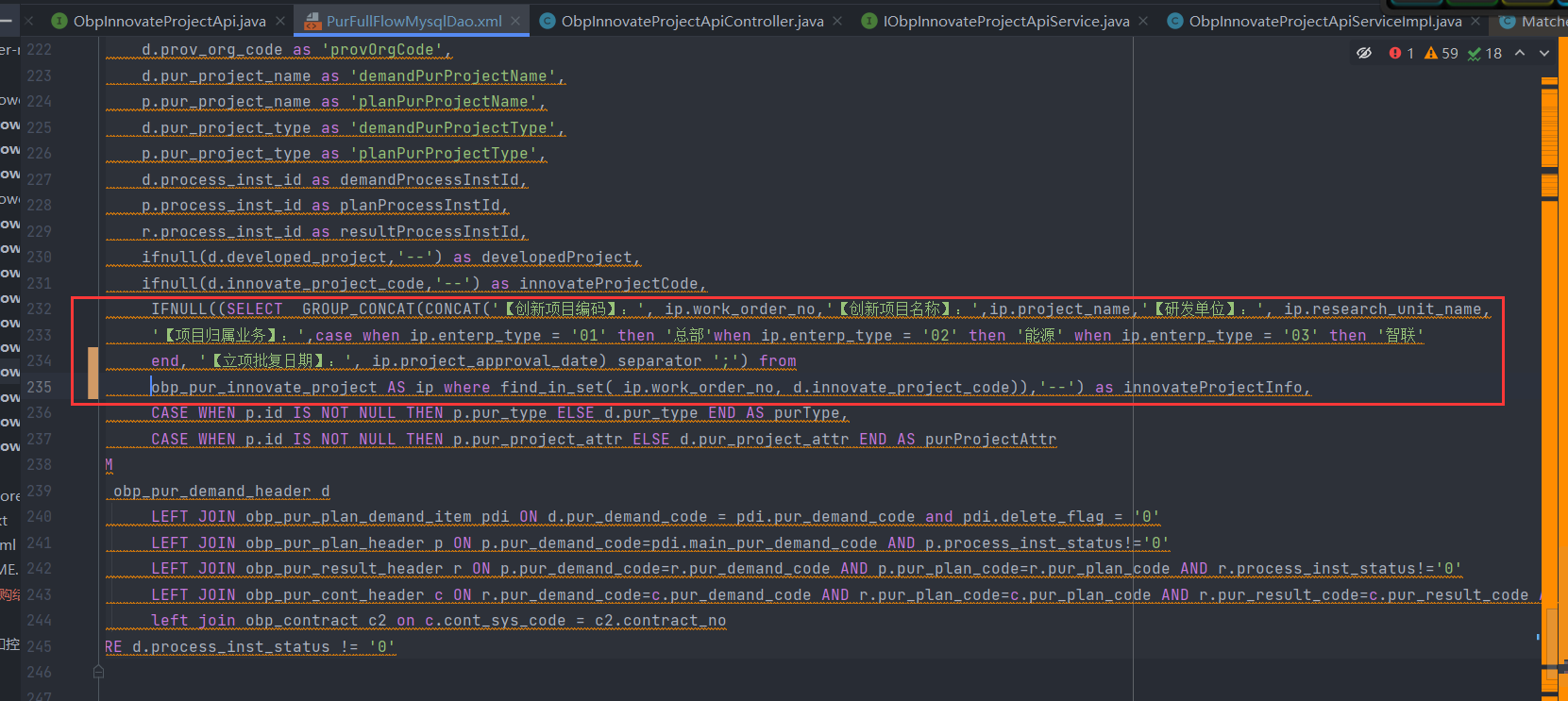Jump to previous highlighted problem with the up arrow

click(1520, 53)
